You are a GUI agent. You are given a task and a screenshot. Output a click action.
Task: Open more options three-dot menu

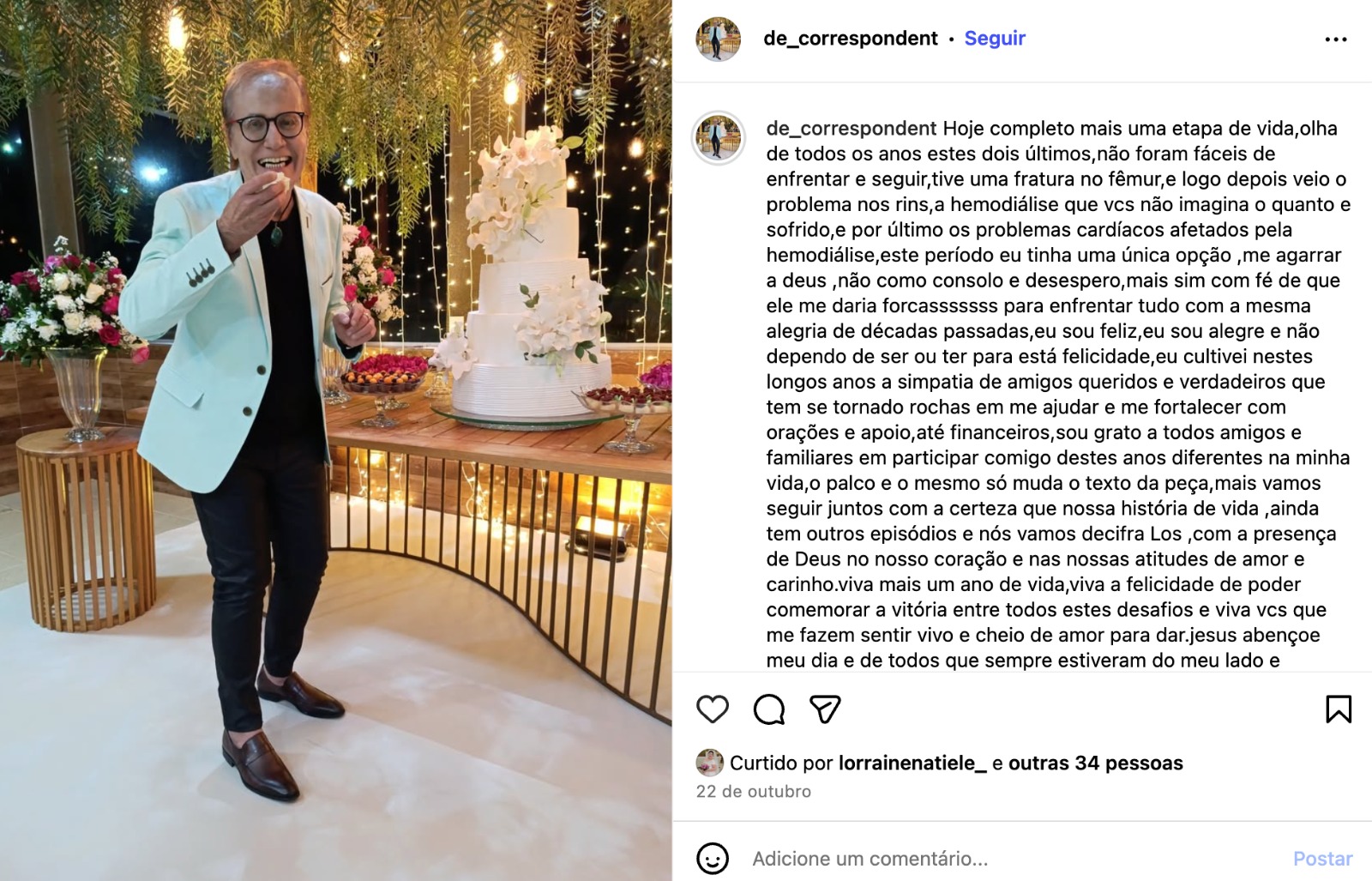tap(1336, 39)
